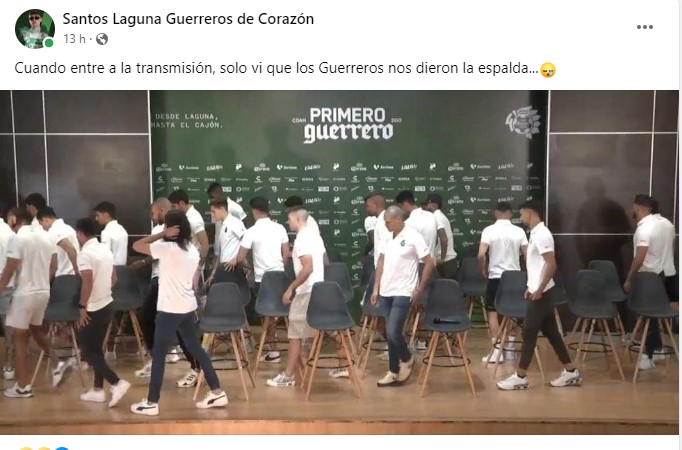Open the three-dot post options menu
This screenshot has height=450, width=682.
coord(645,27)
